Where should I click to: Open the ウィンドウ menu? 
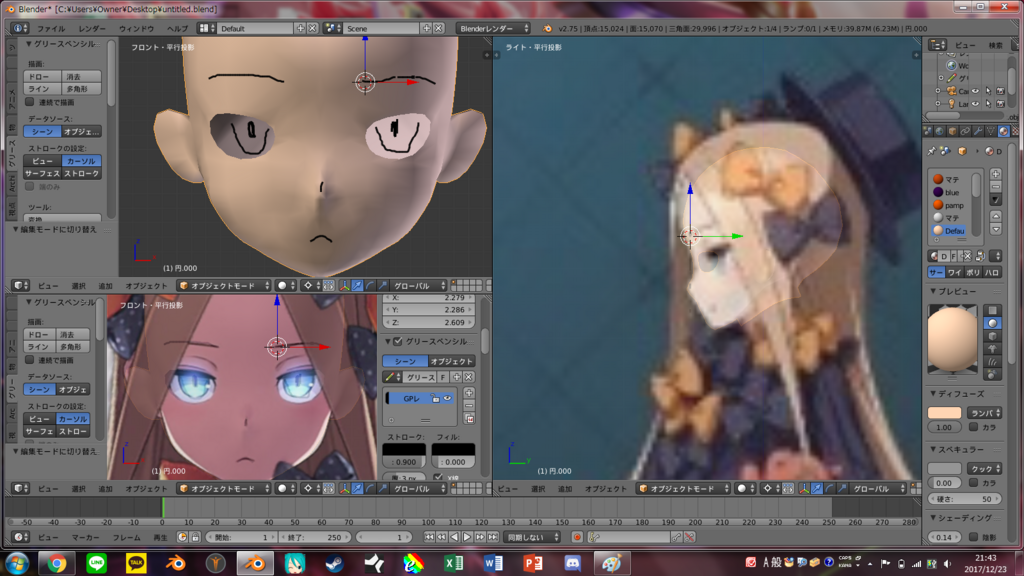[x=136, y=29]
